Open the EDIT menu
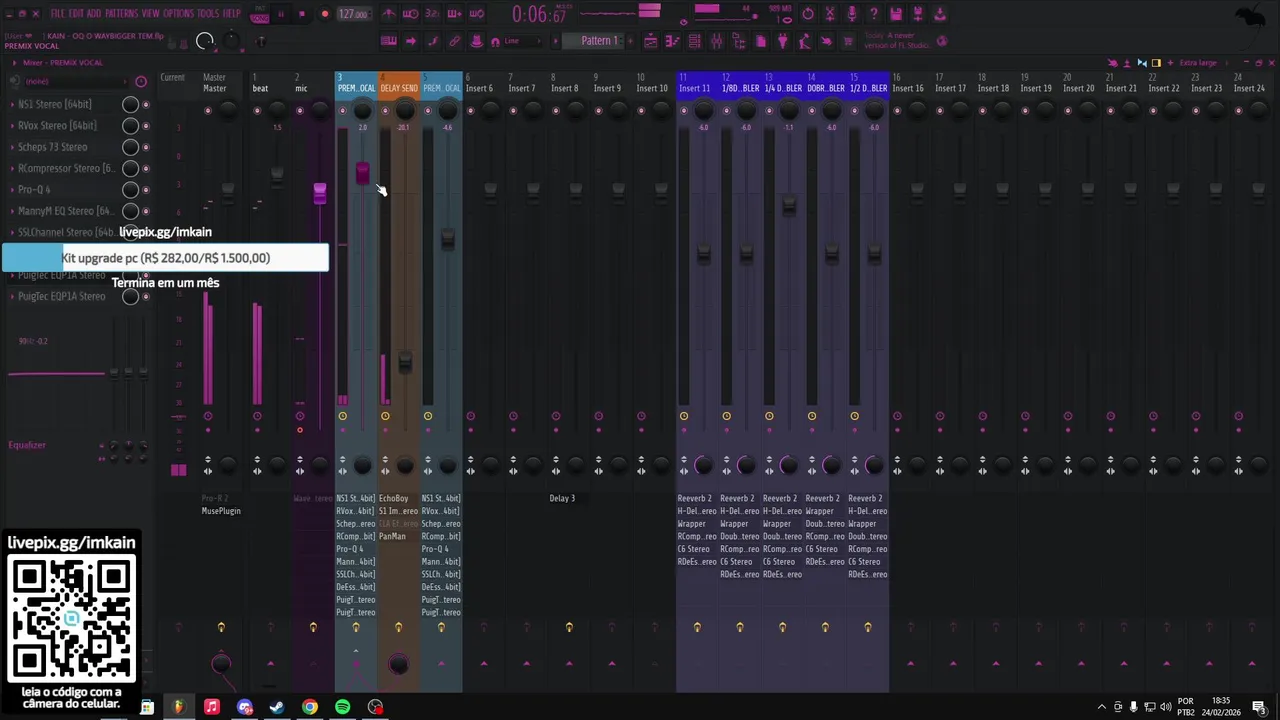The image size is (1280, 720). [76, 14]
